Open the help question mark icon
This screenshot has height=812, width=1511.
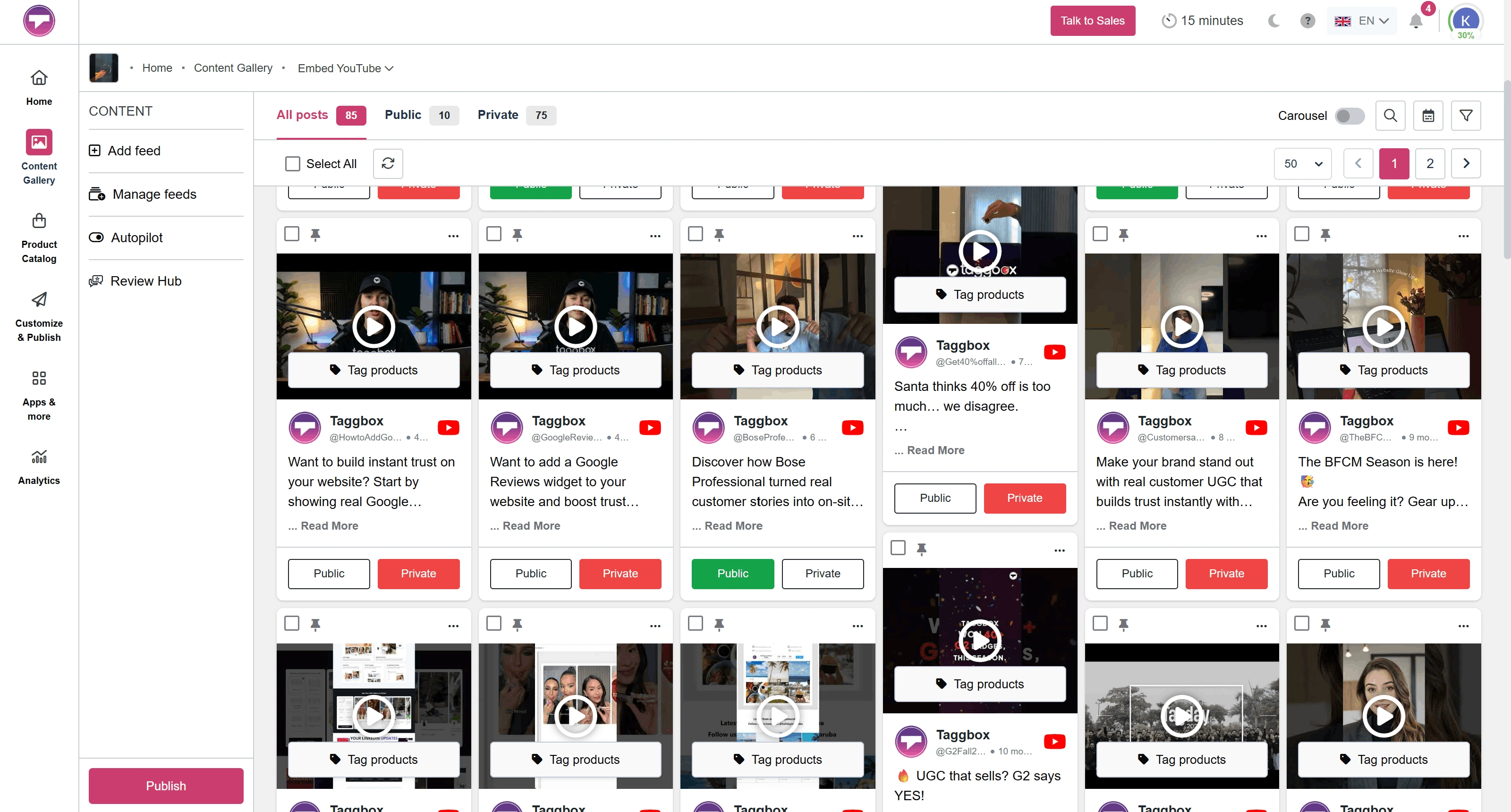point(1307,21)
